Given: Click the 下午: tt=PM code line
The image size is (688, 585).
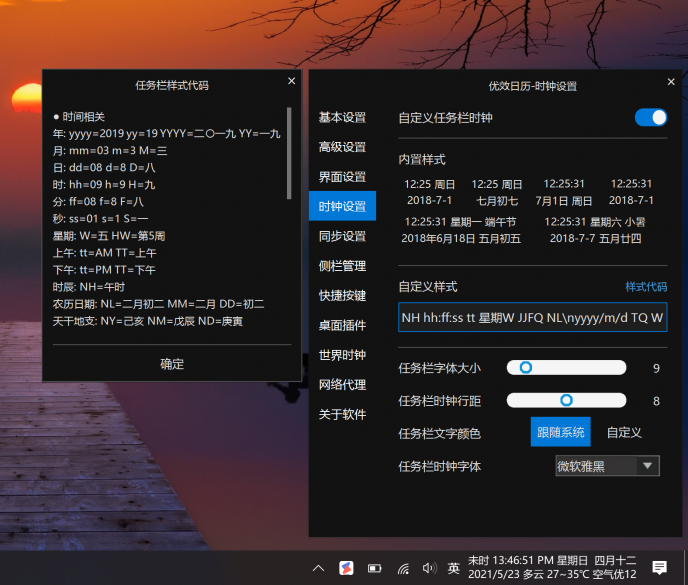Looking at the screenshot, I should pyautogui.click(x=104, y=270).
